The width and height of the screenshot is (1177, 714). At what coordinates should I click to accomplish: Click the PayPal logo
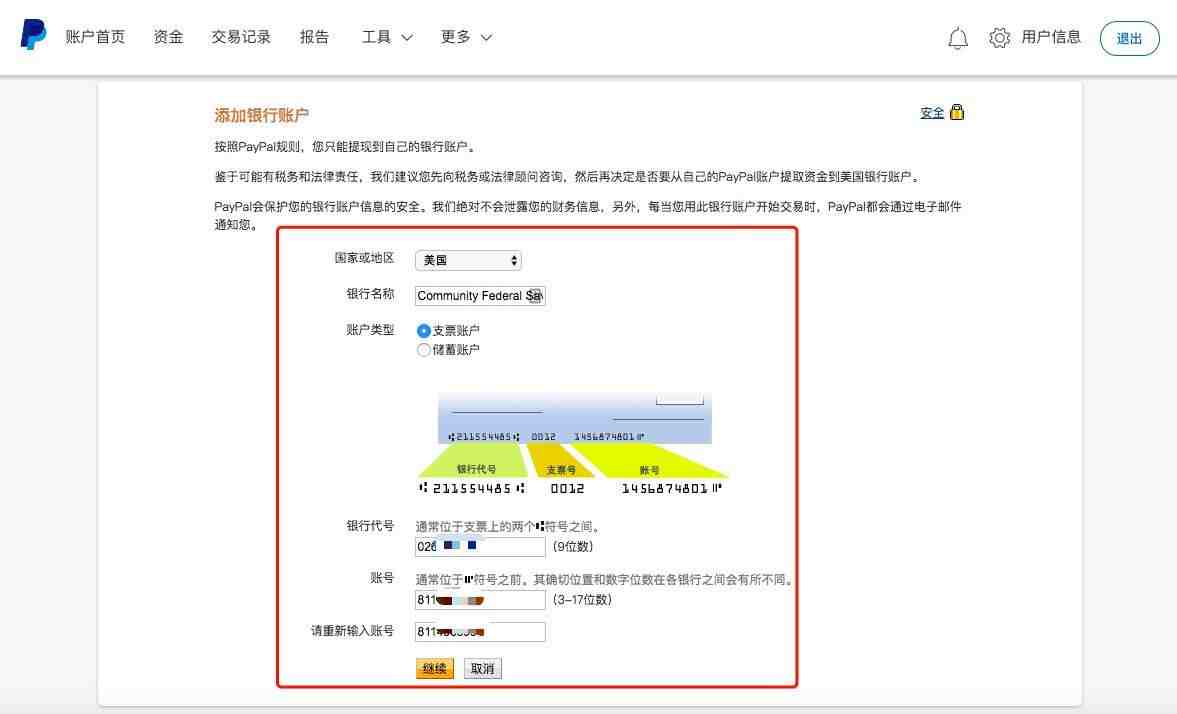click(33, 35)
